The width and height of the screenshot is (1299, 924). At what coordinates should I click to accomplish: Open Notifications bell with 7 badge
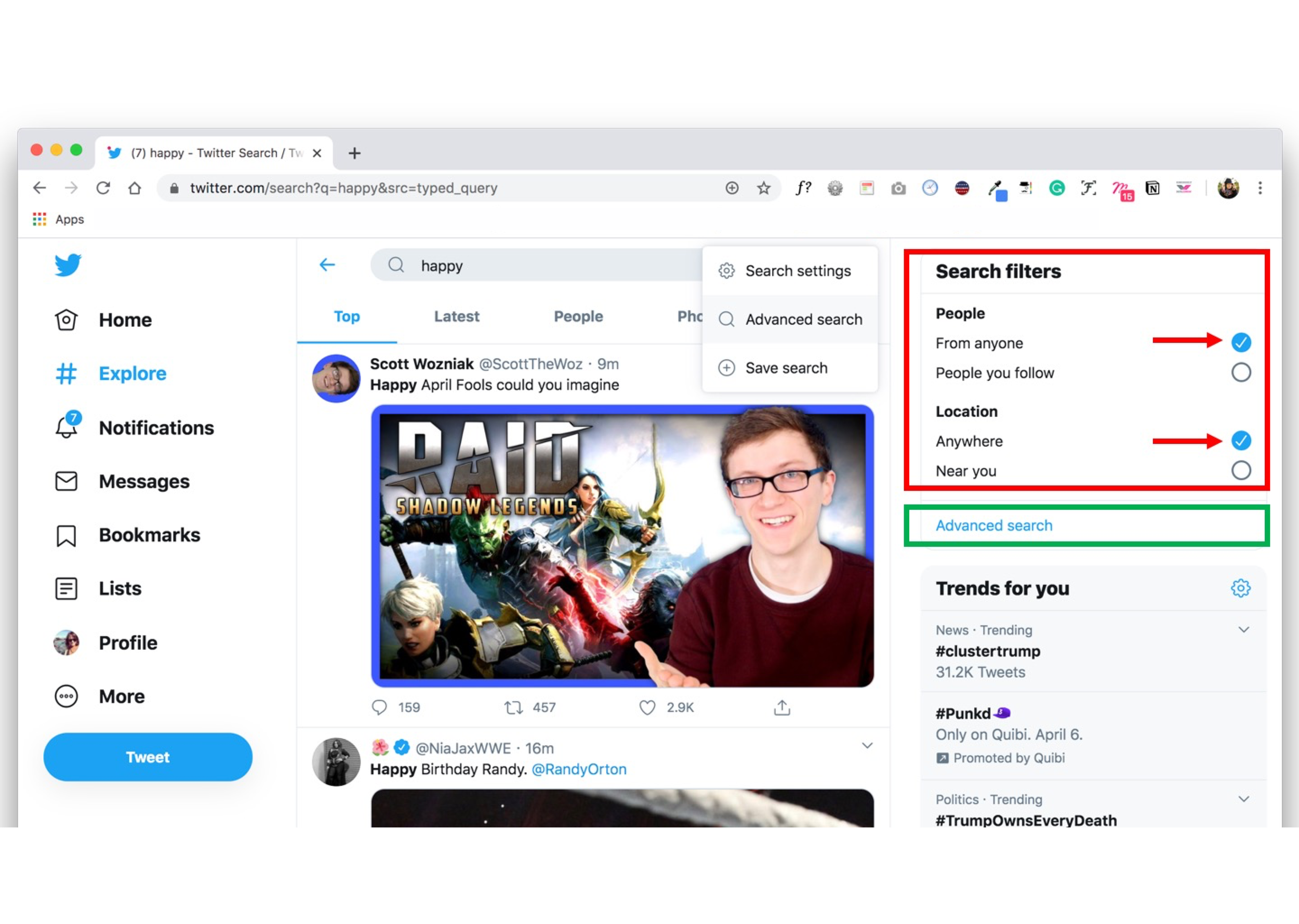point(134,427)
